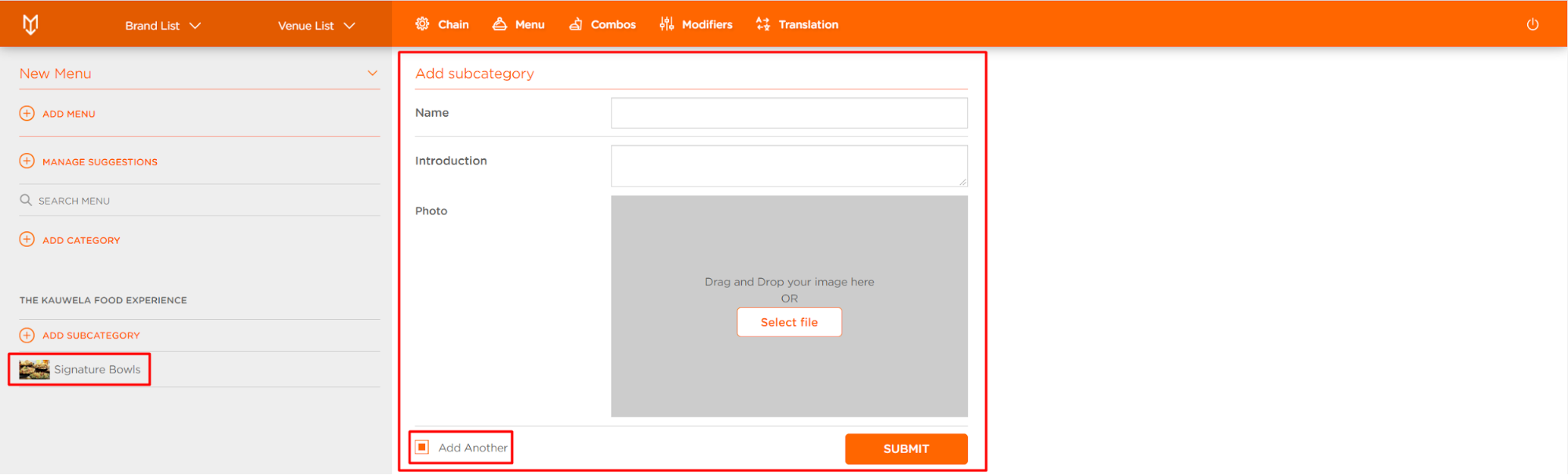Open the Translation tab

[797, 24]
